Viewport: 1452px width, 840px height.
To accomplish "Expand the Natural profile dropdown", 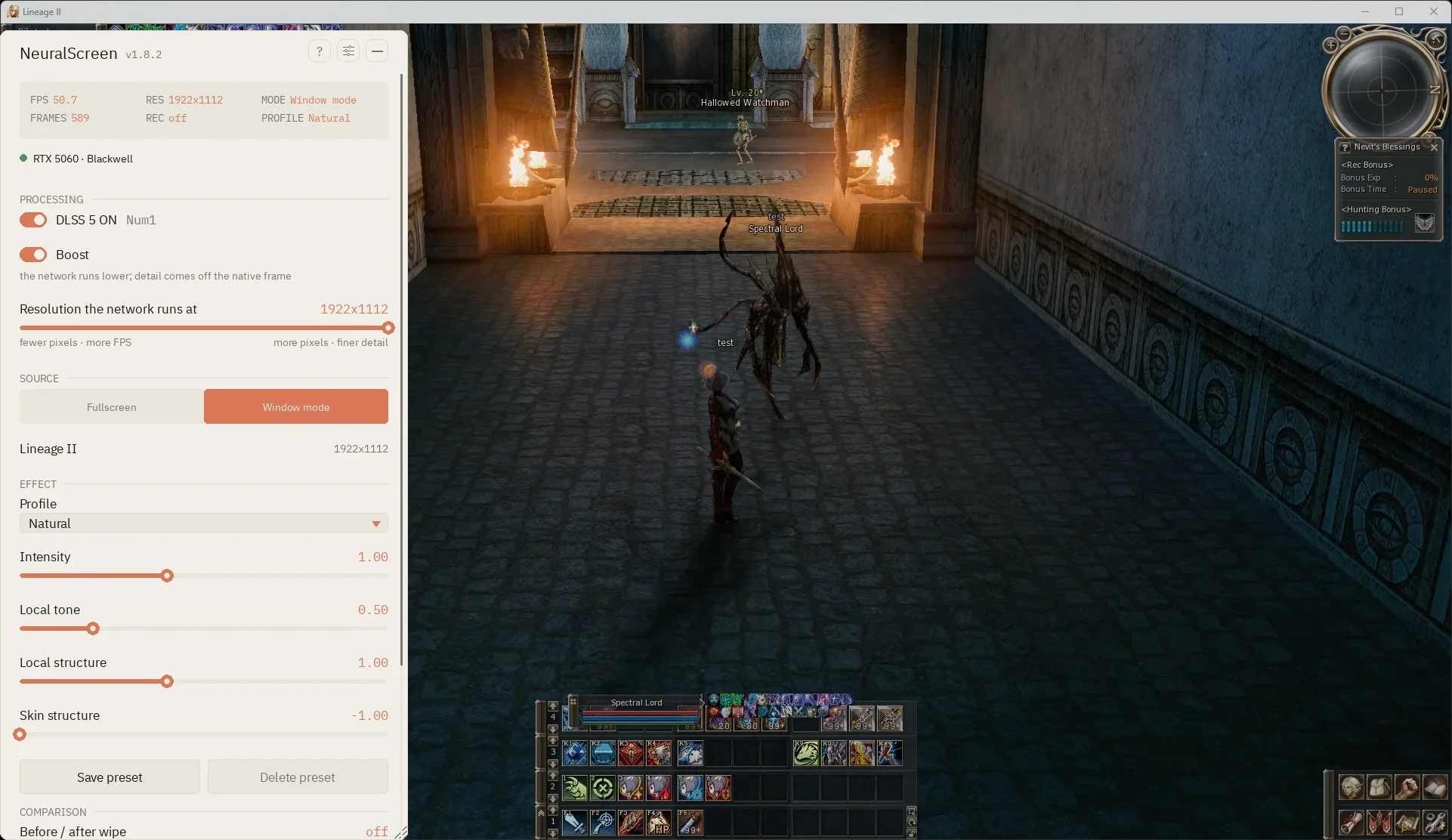I will (x=204, y=523).
